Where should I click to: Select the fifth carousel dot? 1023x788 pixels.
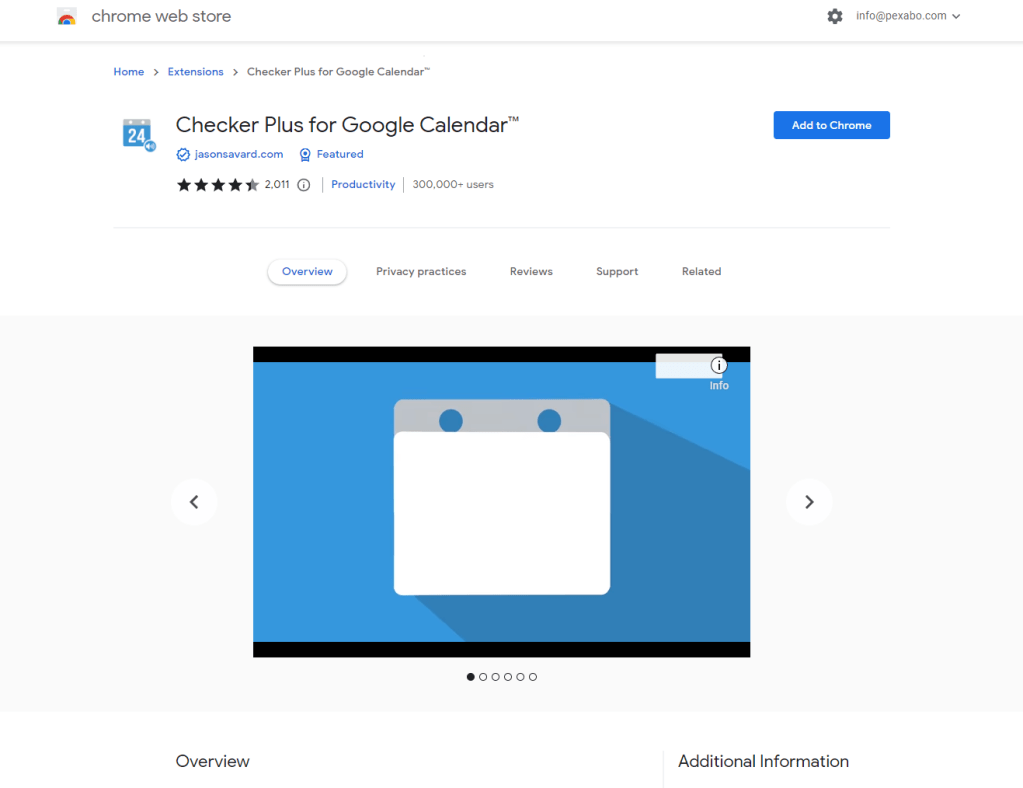pyautogui.click(x=520, y=677)
